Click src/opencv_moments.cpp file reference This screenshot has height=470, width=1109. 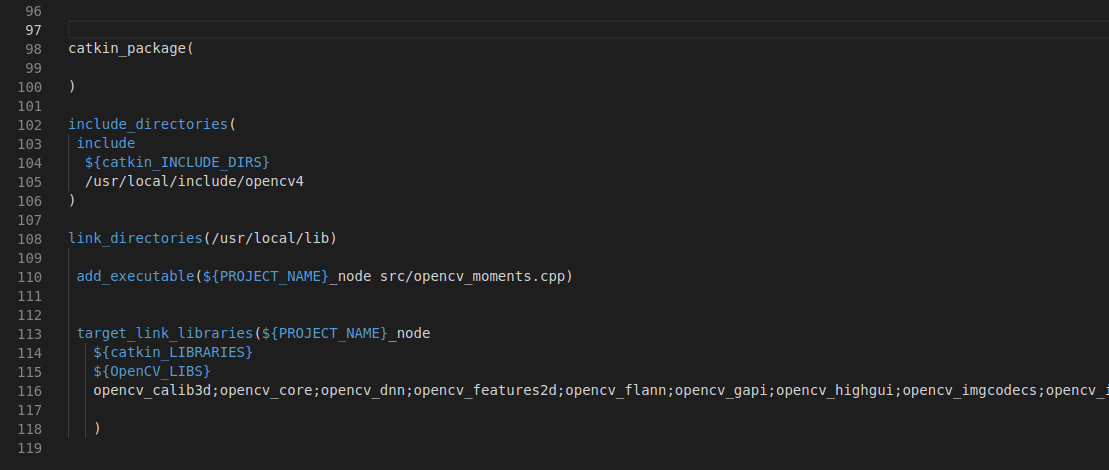point(472,276)
